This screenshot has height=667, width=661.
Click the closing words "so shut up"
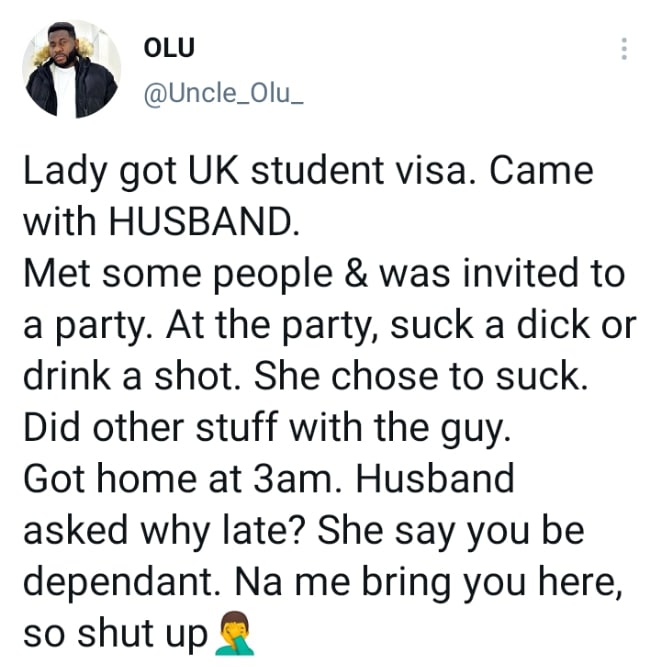coord(115,636)
